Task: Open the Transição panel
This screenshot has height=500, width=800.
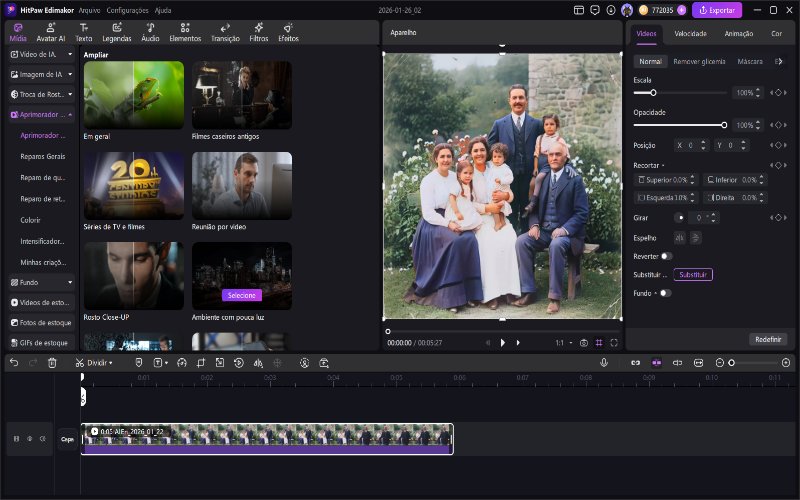Action: pyautogui.click(x=225, y=33)
